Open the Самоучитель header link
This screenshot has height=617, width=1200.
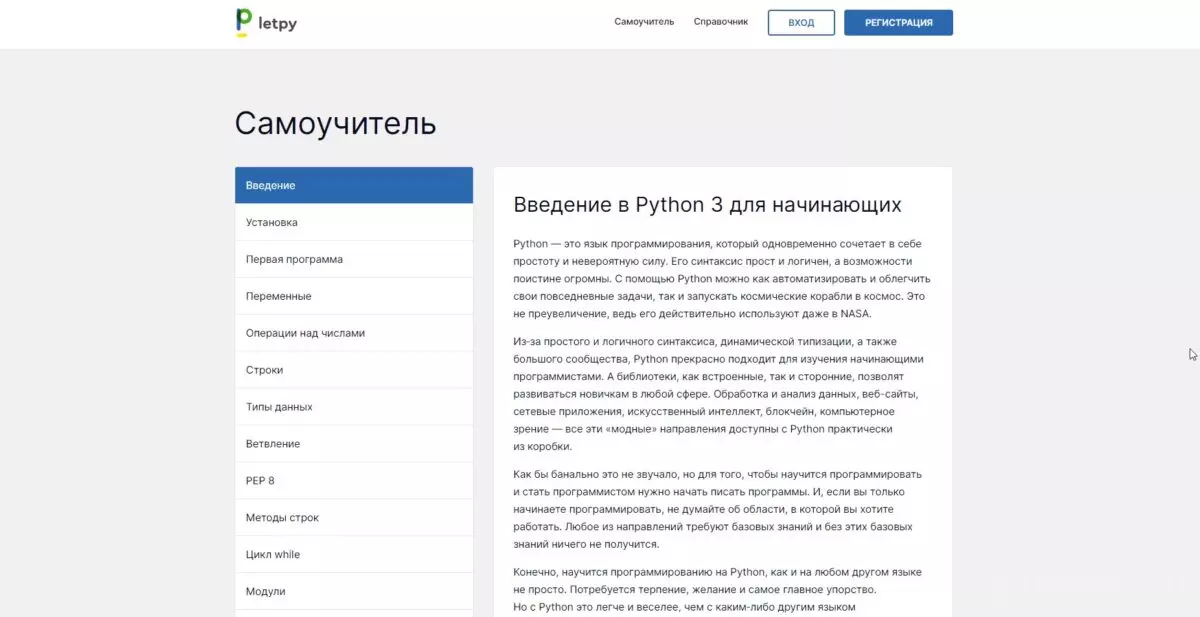click(644, 22)
